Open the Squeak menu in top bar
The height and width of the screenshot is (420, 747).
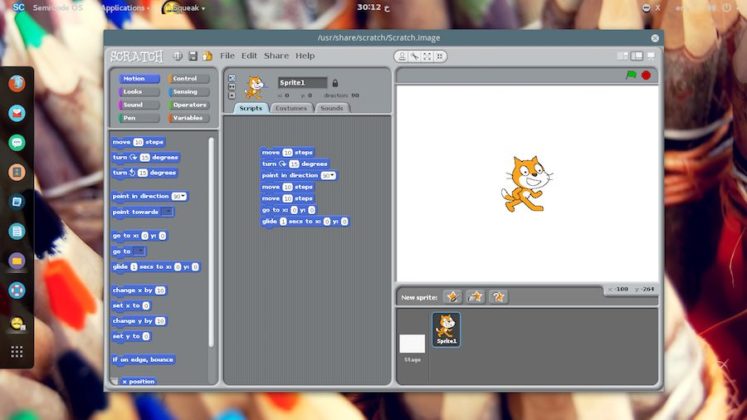[184, 8]
